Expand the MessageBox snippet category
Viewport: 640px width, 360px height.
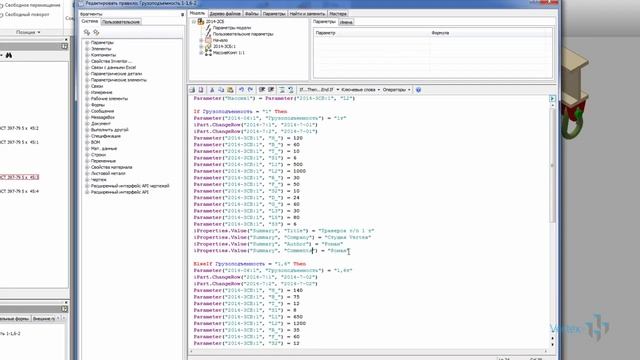click(87, 117)
